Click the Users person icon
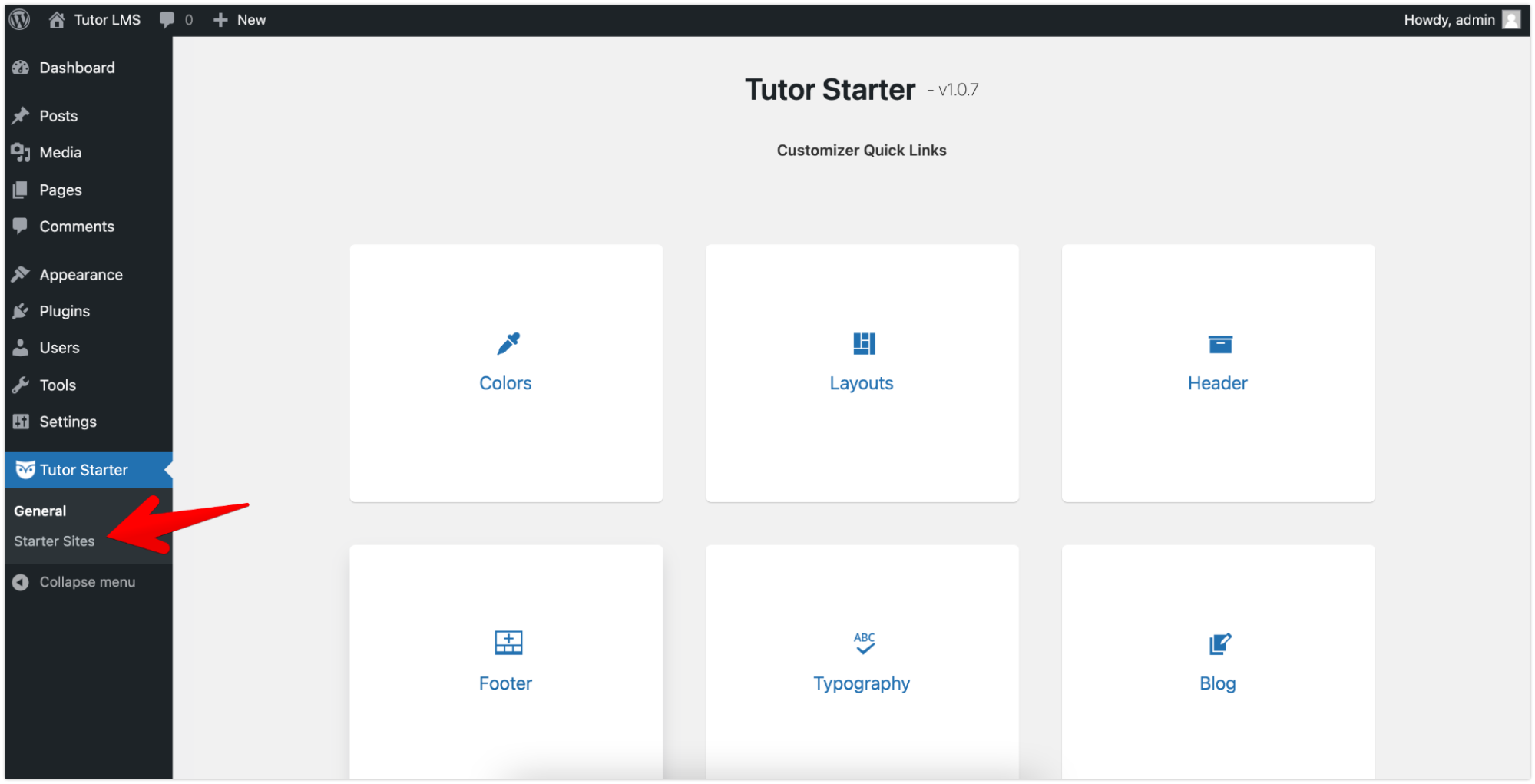 point(21,348)
